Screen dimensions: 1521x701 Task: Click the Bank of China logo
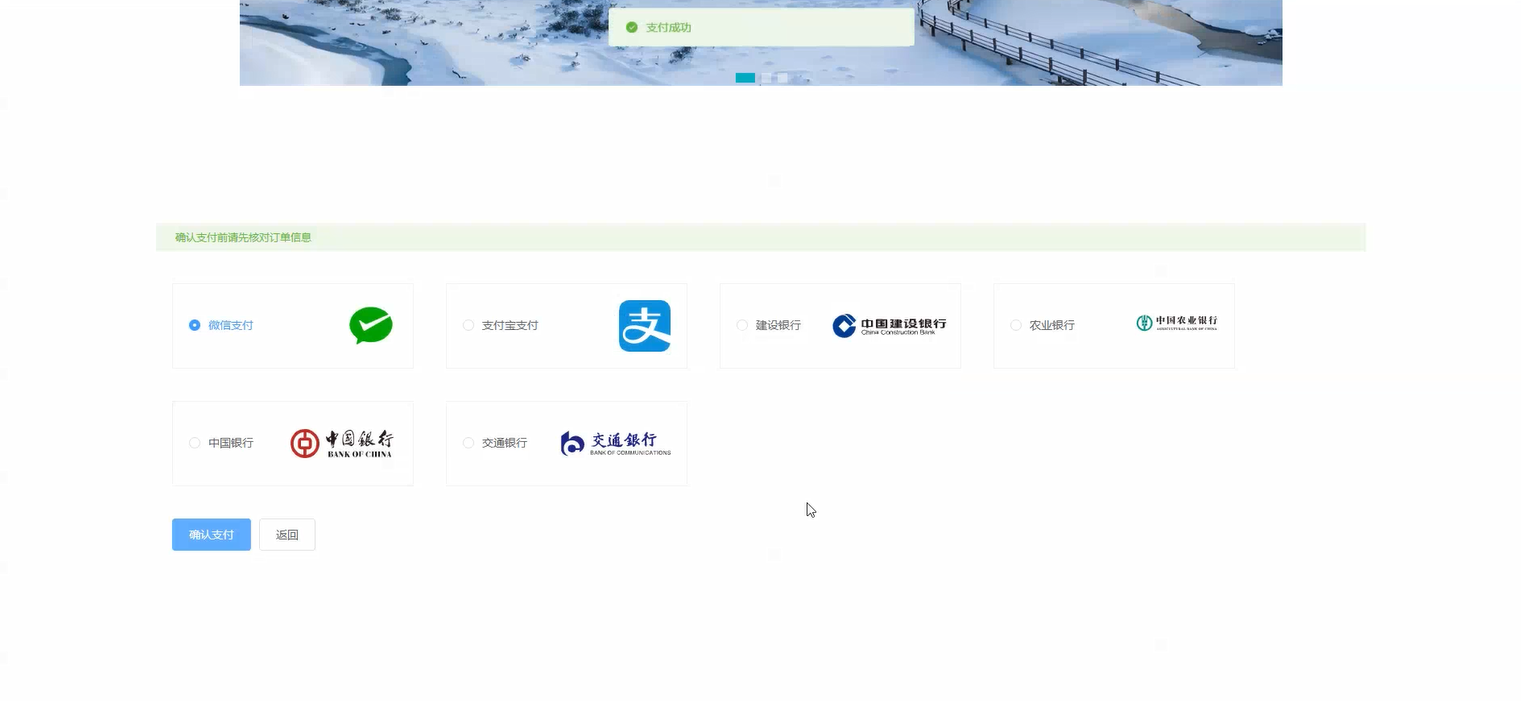pyautogui.click(x=342, y=443)
